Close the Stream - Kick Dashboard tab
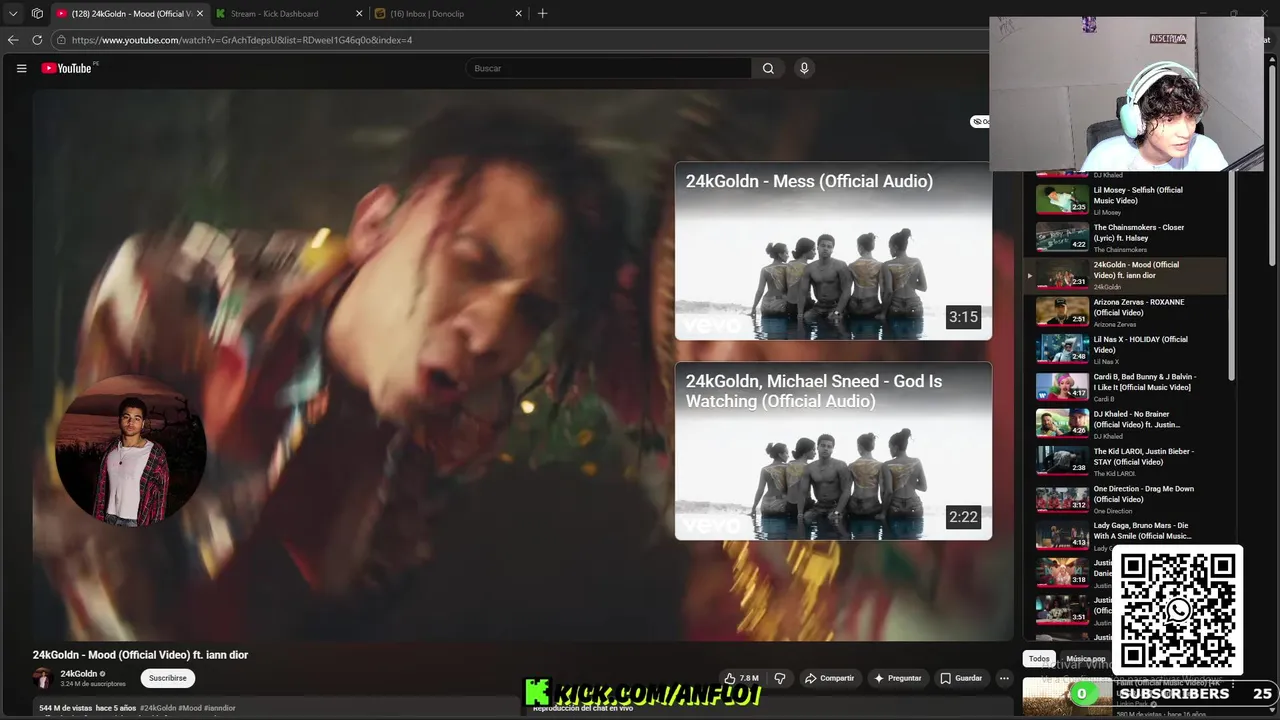The image size is (1280, 720). 359,13
